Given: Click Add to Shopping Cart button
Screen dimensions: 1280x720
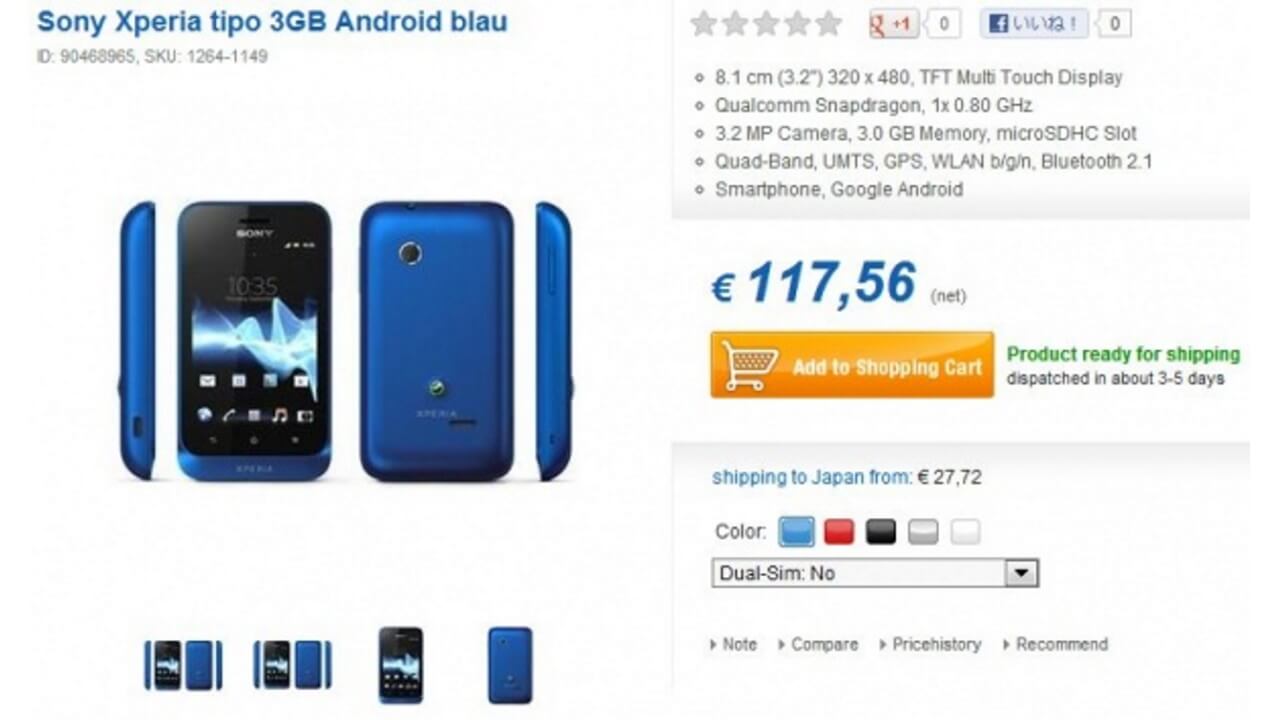Looking at the screenshot, I should coord(852,365).
